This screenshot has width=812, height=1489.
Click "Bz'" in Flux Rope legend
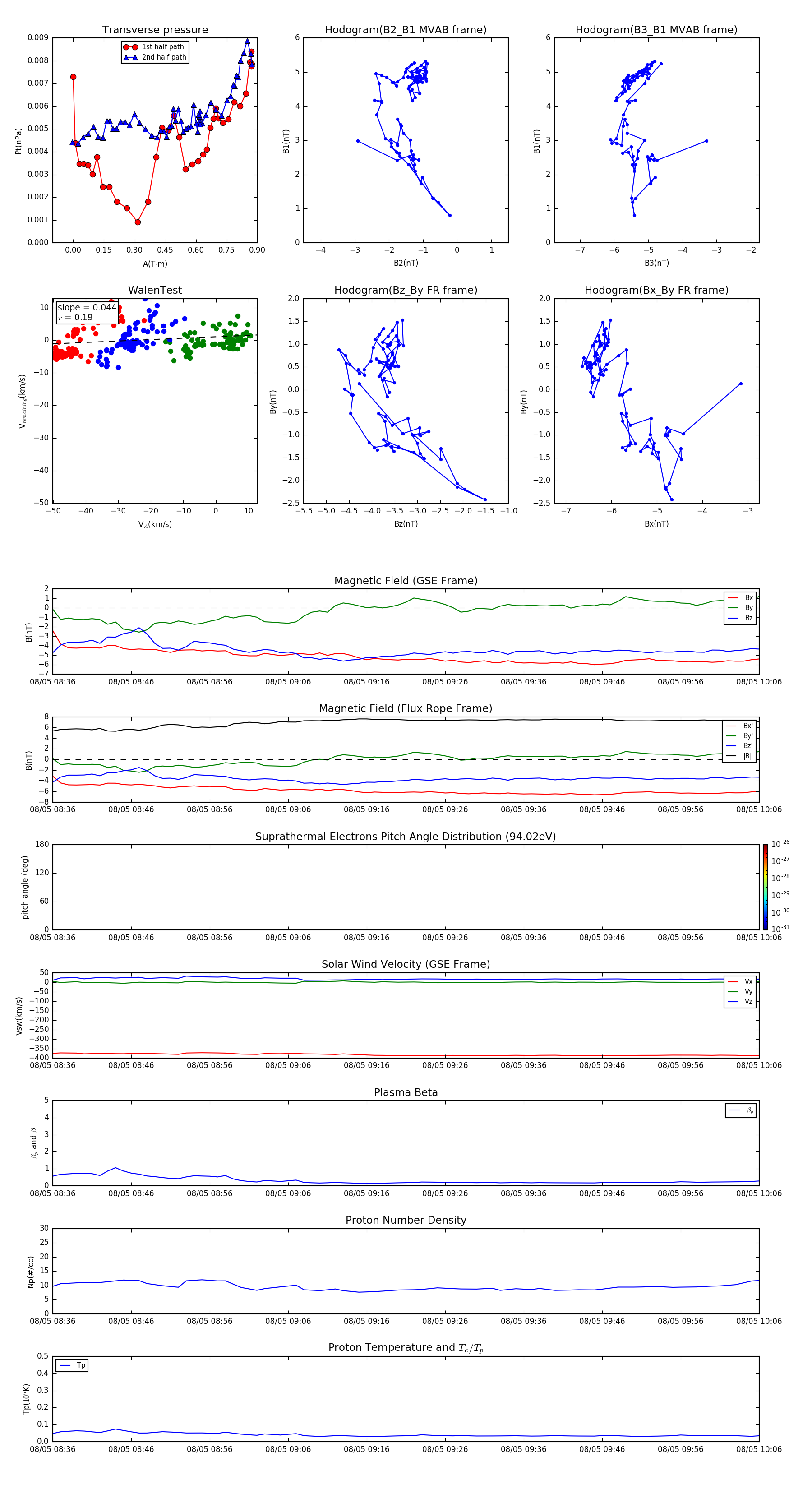point(748,746)
